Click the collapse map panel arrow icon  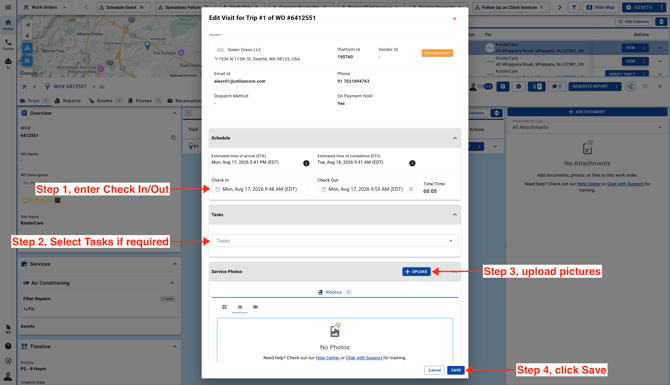pyautogui.click(x=27, y=25)
